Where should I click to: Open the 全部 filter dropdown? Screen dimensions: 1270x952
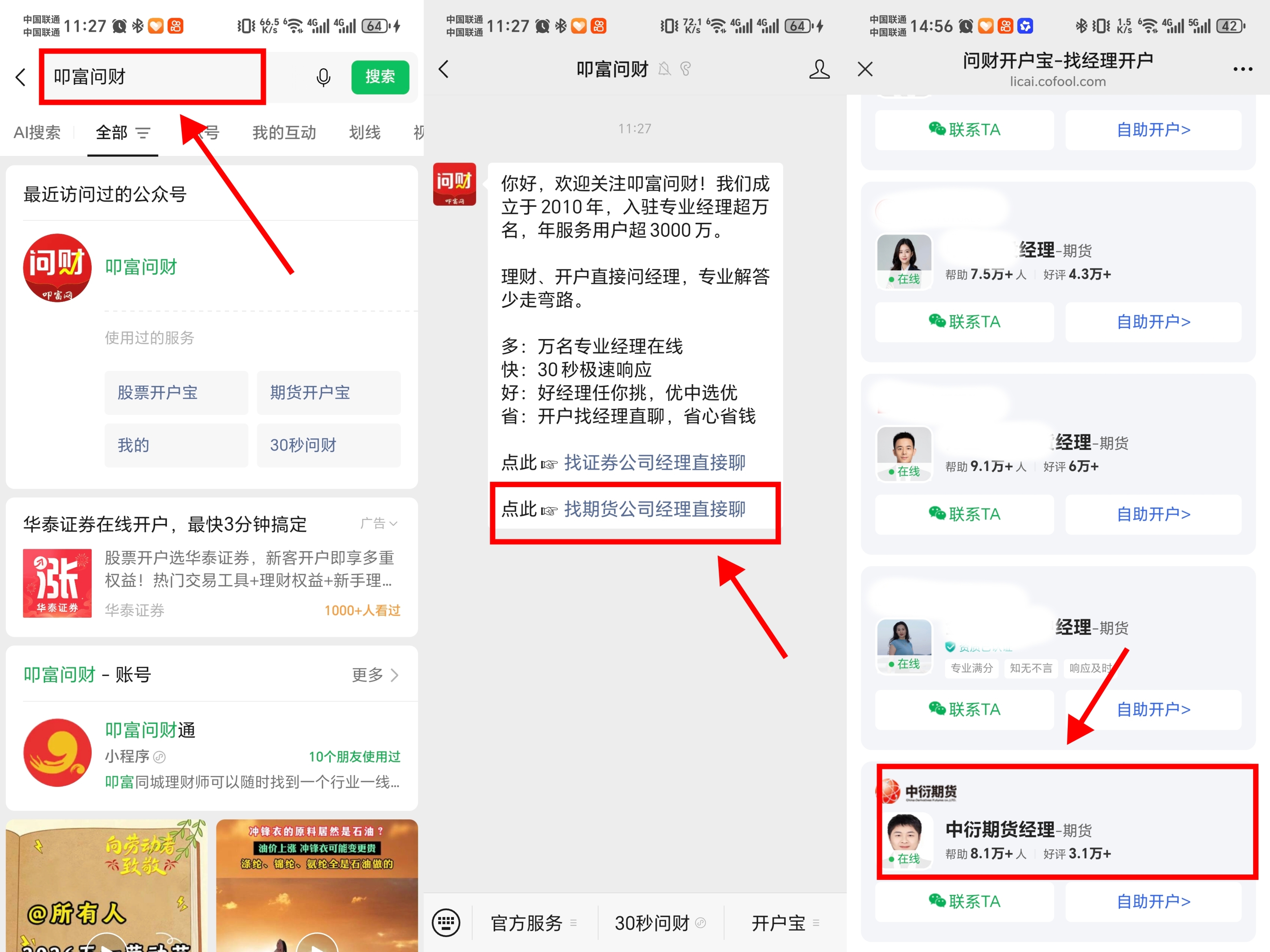tap(122, 133)
